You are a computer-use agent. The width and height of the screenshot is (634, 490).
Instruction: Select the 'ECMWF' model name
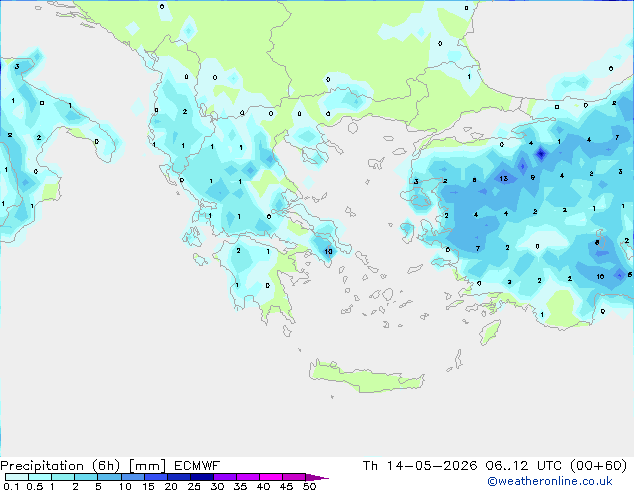click(197, 466)
